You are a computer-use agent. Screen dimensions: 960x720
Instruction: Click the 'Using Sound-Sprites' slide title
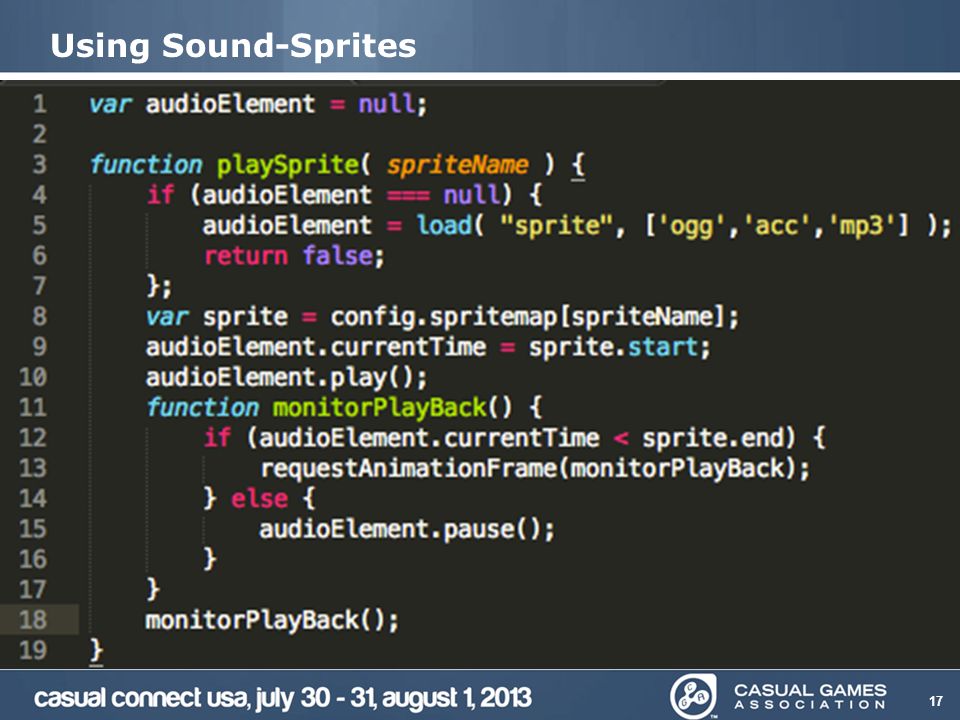tap(233, 45)
